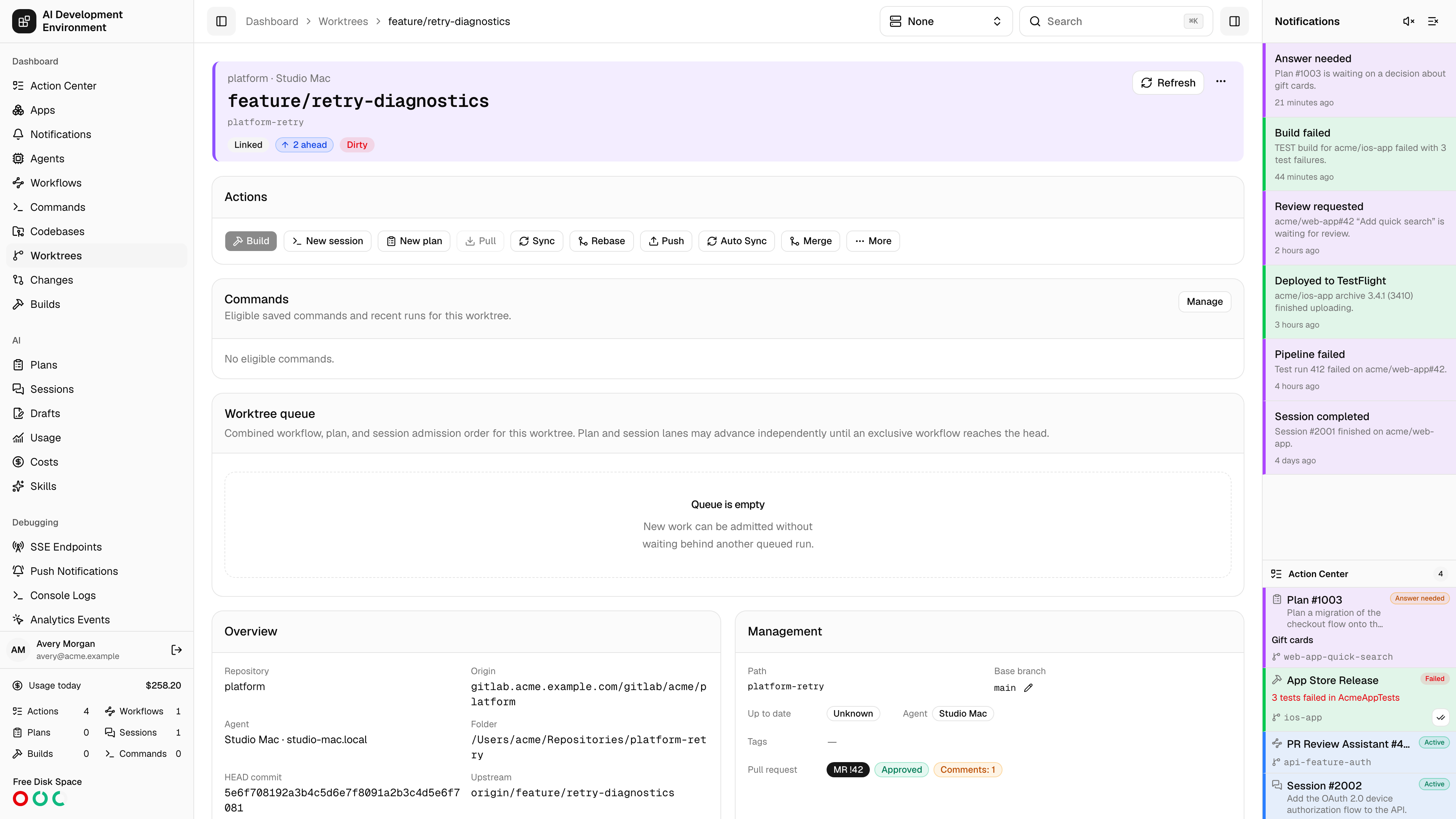This screenshot has width=1456, height=819.
Task: Open Manage saved commands
Action: 1205,302
